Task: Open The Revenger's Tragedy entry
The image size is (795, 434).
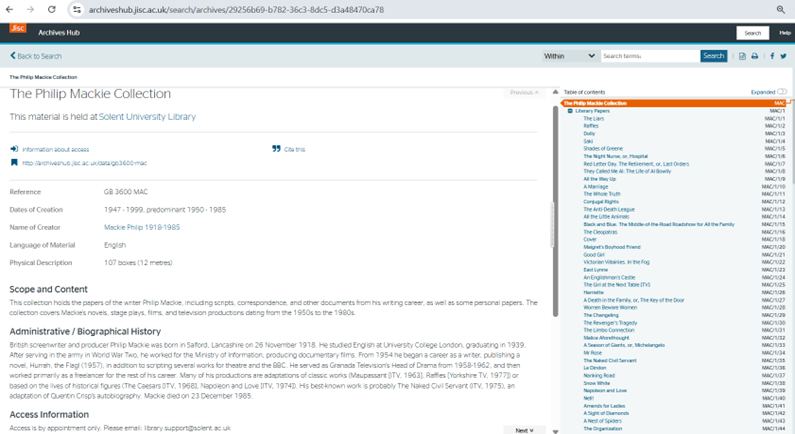Action: click(610, 322)
